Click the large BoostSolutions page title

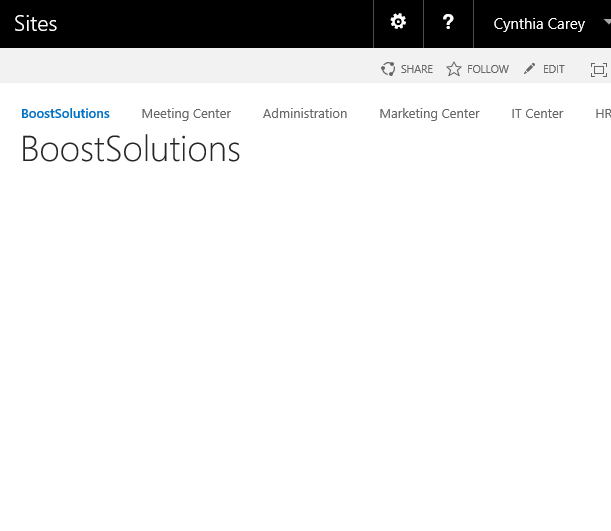pos(131,148)
